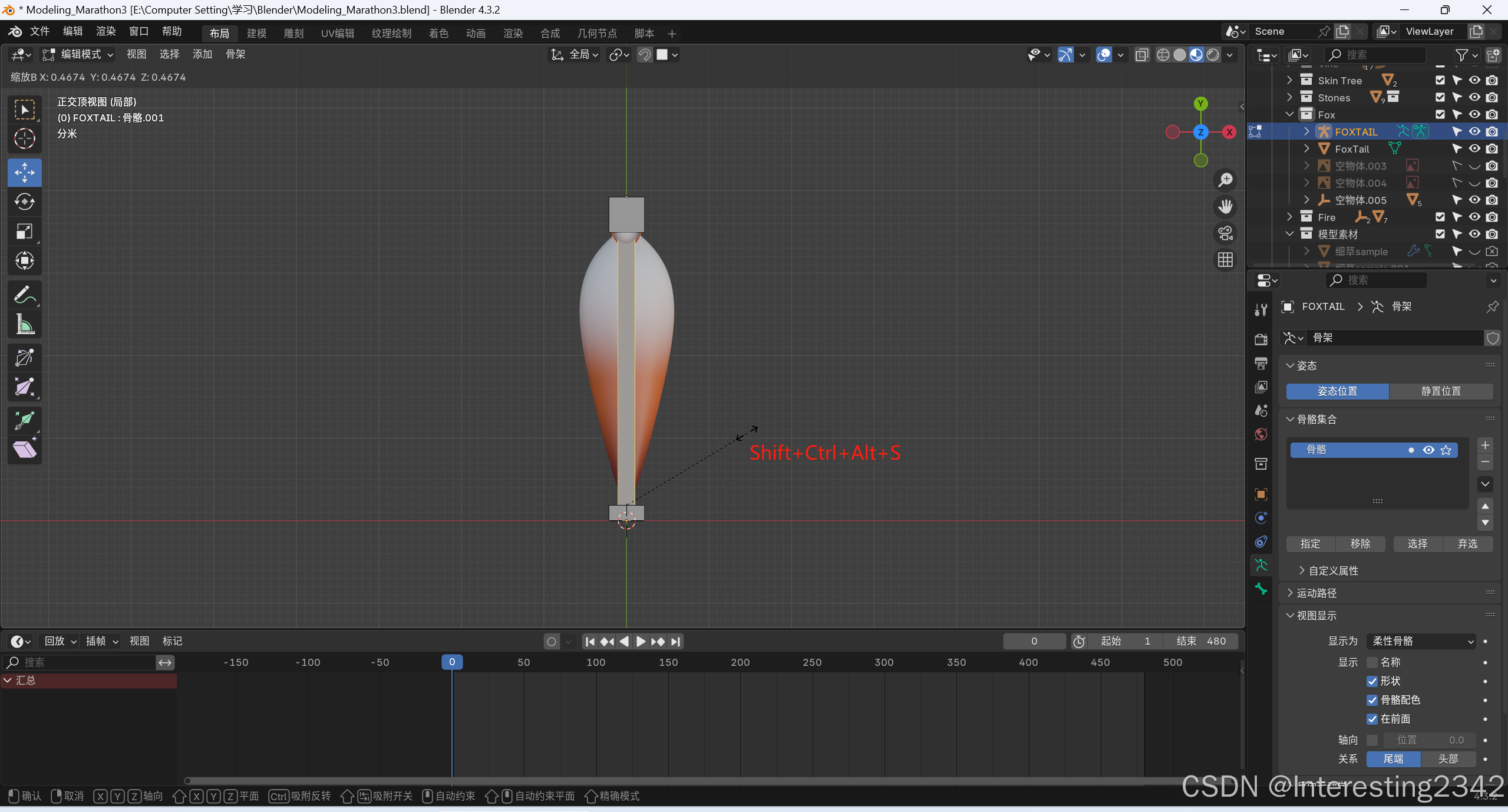Select the 3D Cursor tool
This screenshot has width=1508, height=812.
pyautogui.click(x=24, y=139)
